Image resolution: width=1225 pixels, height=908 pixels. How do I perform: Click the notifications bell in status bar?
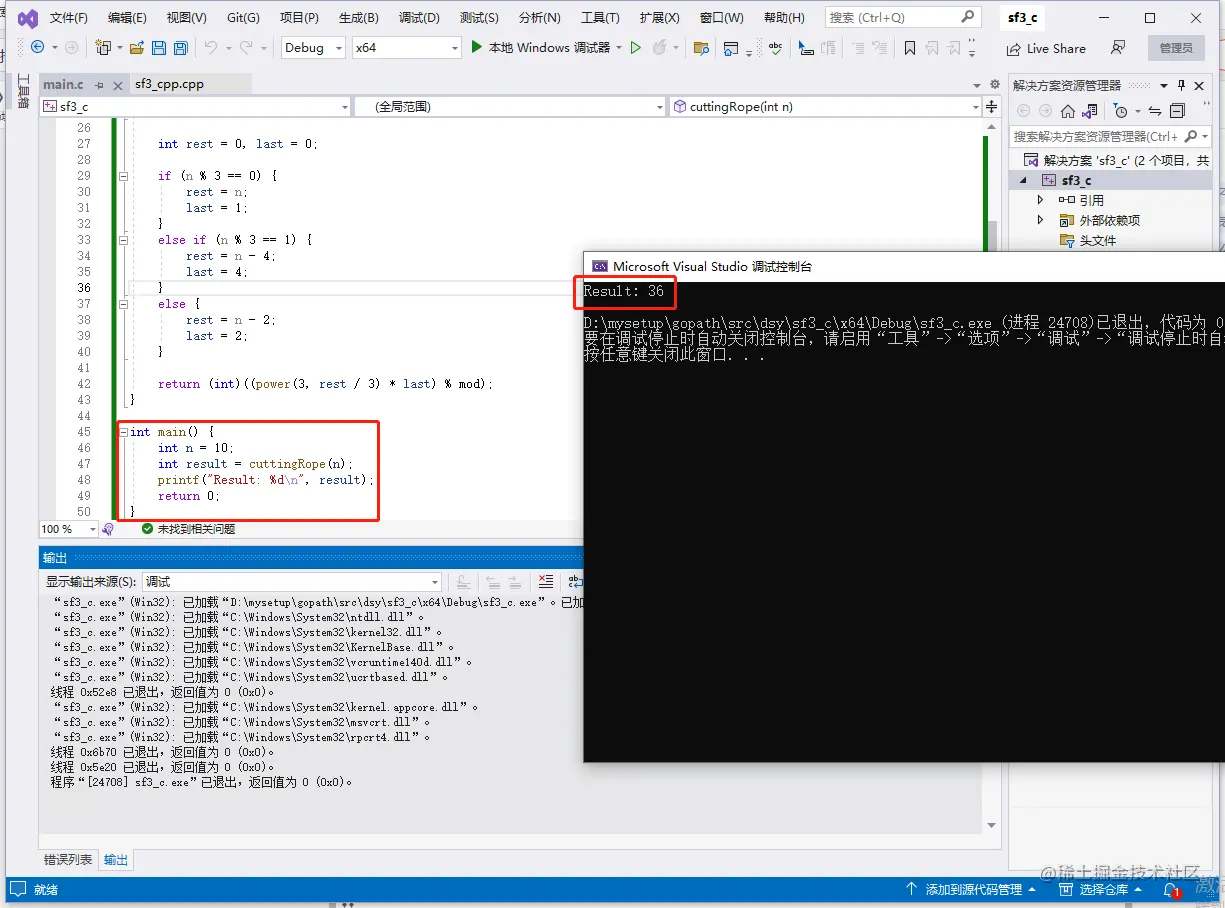click(x=1171, y=889)
